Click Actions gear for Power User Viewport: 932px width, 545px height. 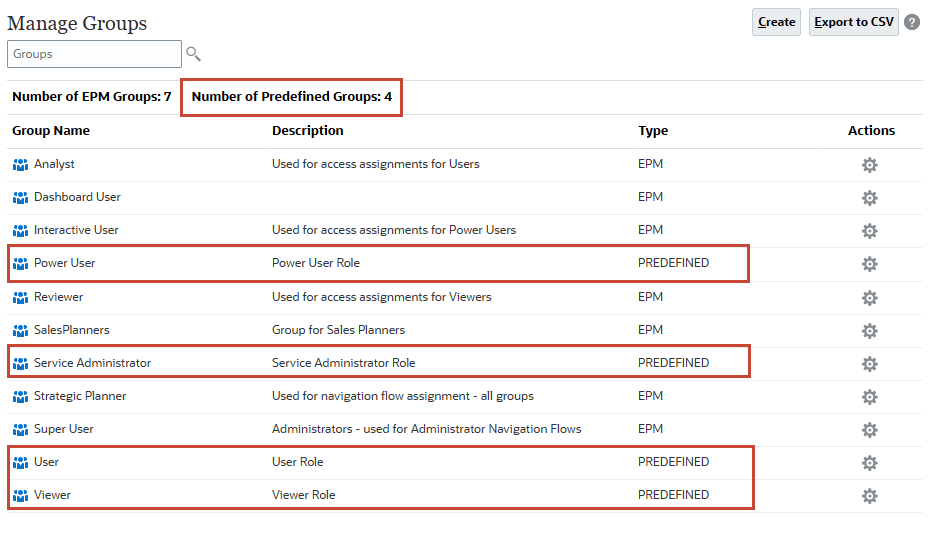(869, 264)
